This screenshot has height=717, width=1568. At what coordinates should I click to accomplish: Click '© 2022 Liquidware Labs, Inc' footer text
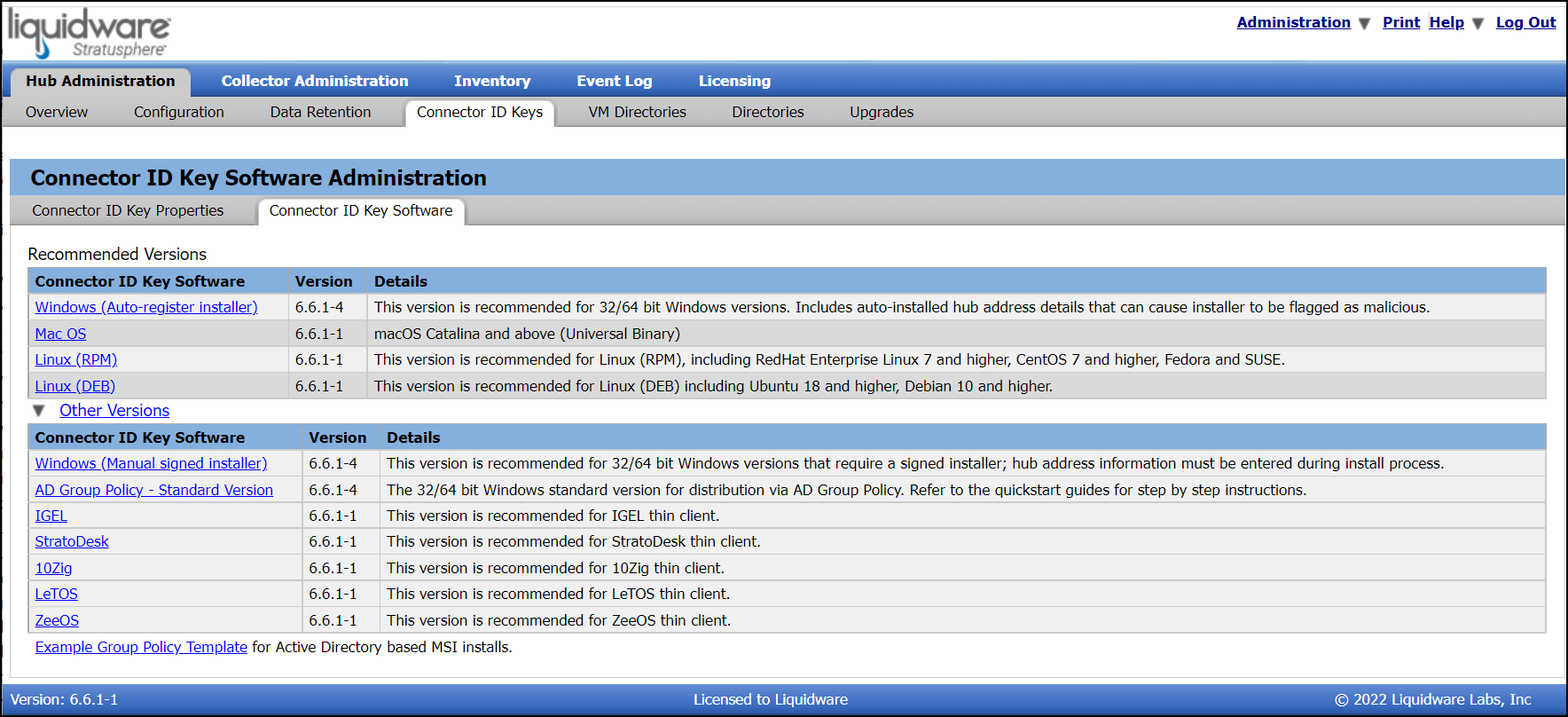tap(1433, 699)
